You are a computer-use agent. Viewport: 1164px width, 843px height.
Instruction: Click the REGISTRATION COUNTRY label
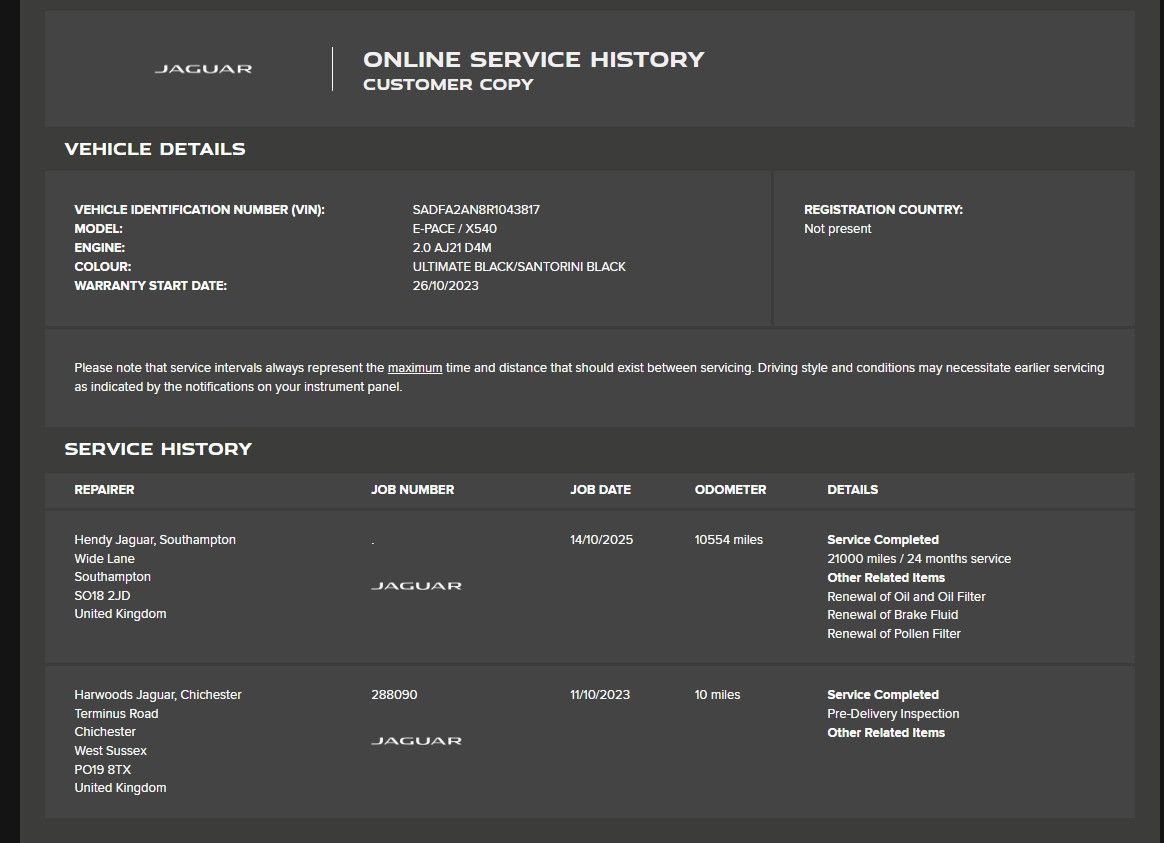click(x=883, y=210)
